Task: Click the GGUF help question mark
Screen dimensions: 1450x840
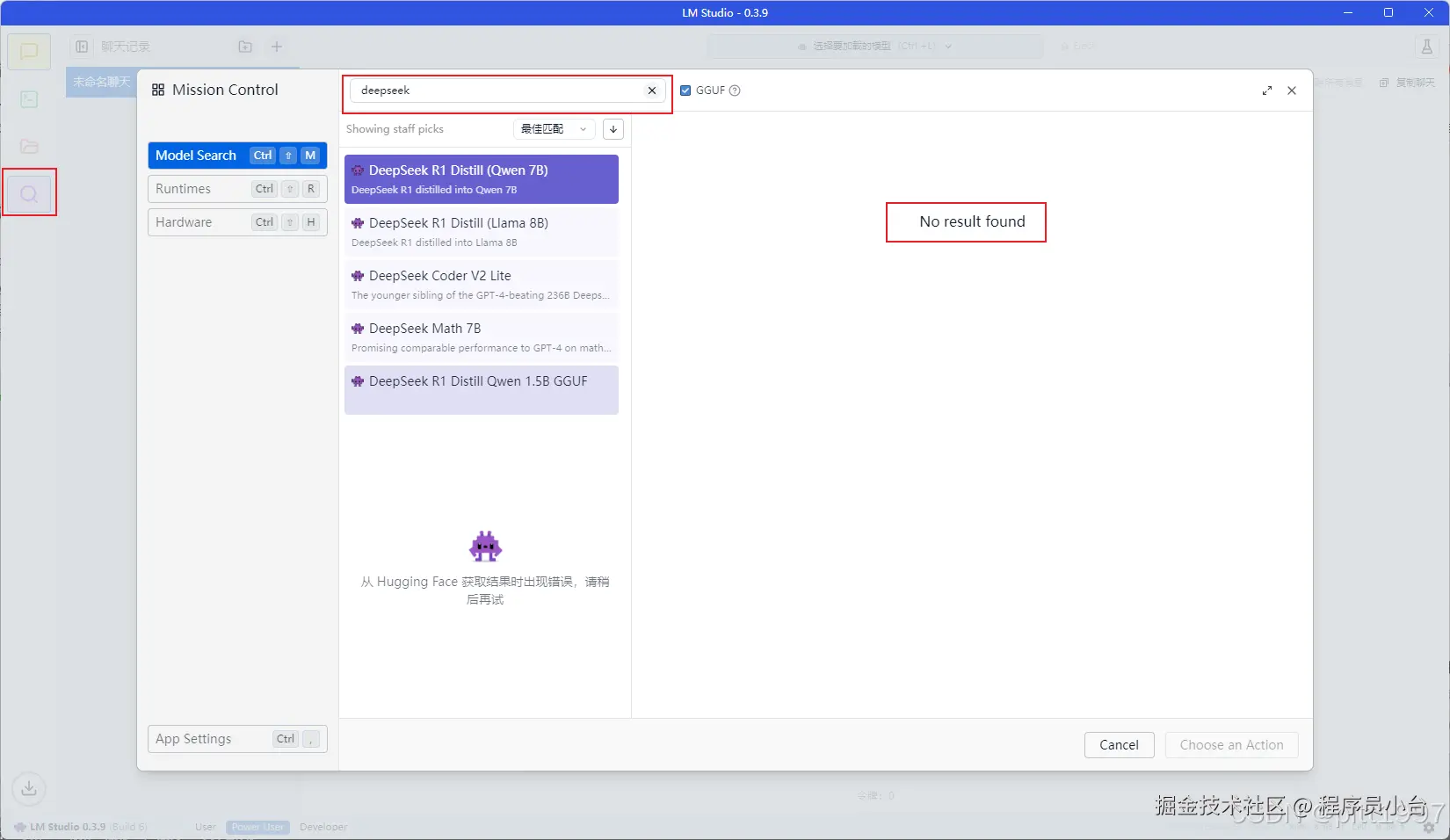Action: click(735, 91)
